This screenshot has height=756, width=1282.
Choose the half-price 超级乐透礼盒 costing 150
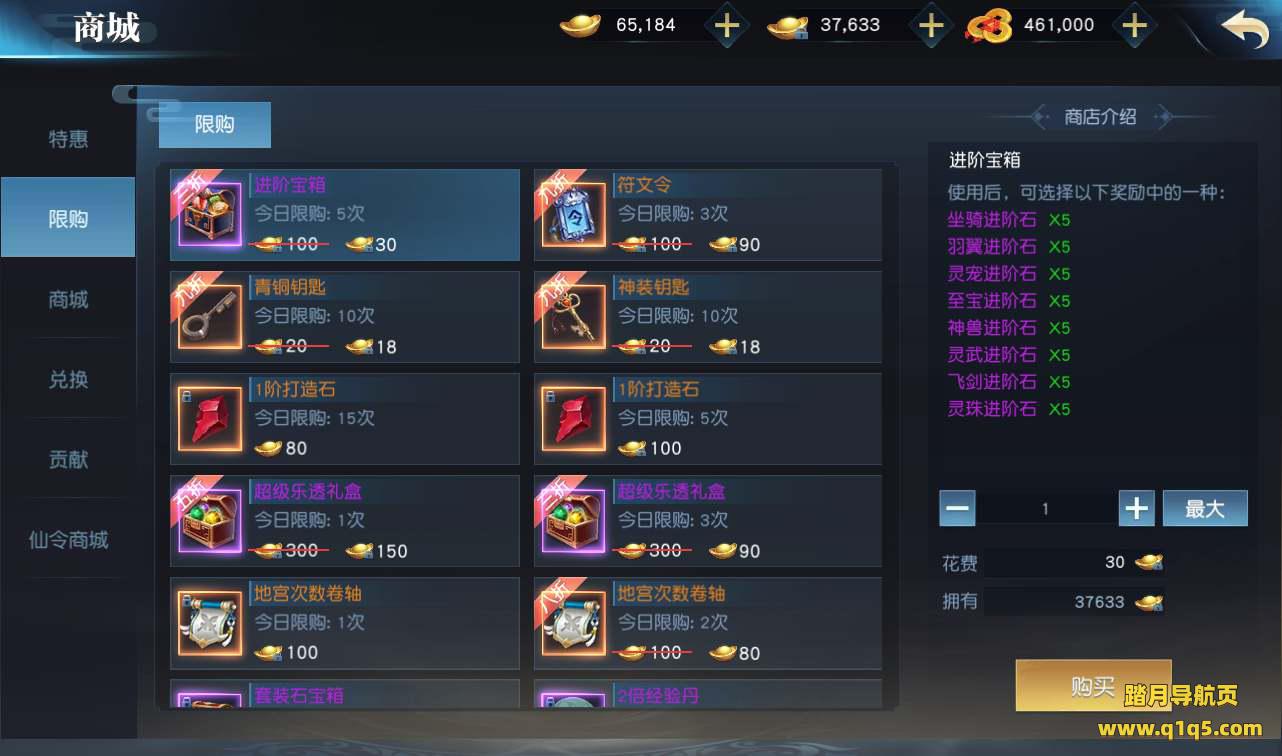click(x=345, y=521)
